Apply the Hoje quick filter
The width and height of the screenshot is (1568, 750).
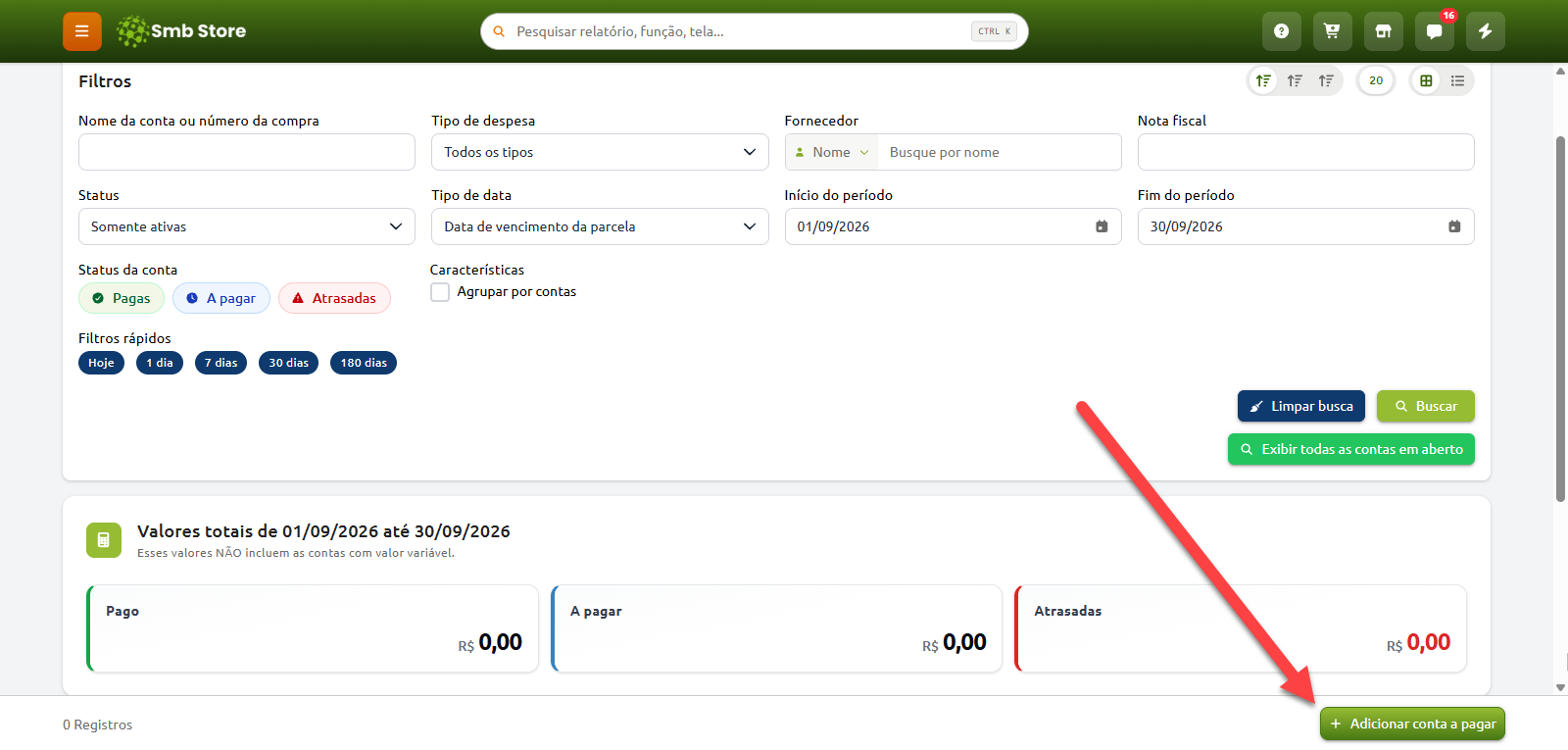click(101, 363)
